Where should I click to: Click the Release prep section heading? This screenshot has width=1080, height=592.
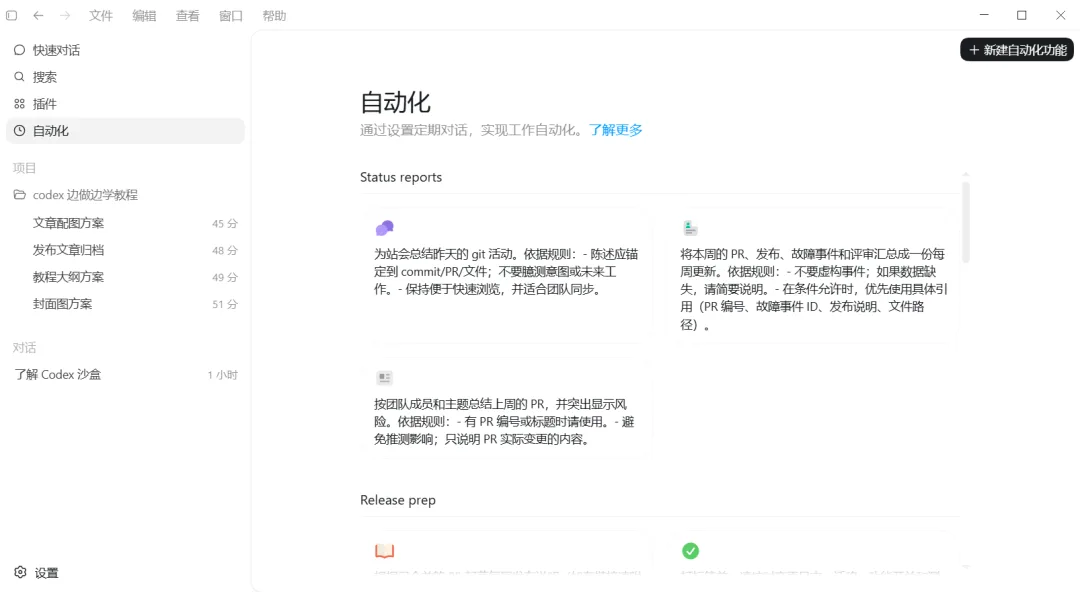[397, 500]
